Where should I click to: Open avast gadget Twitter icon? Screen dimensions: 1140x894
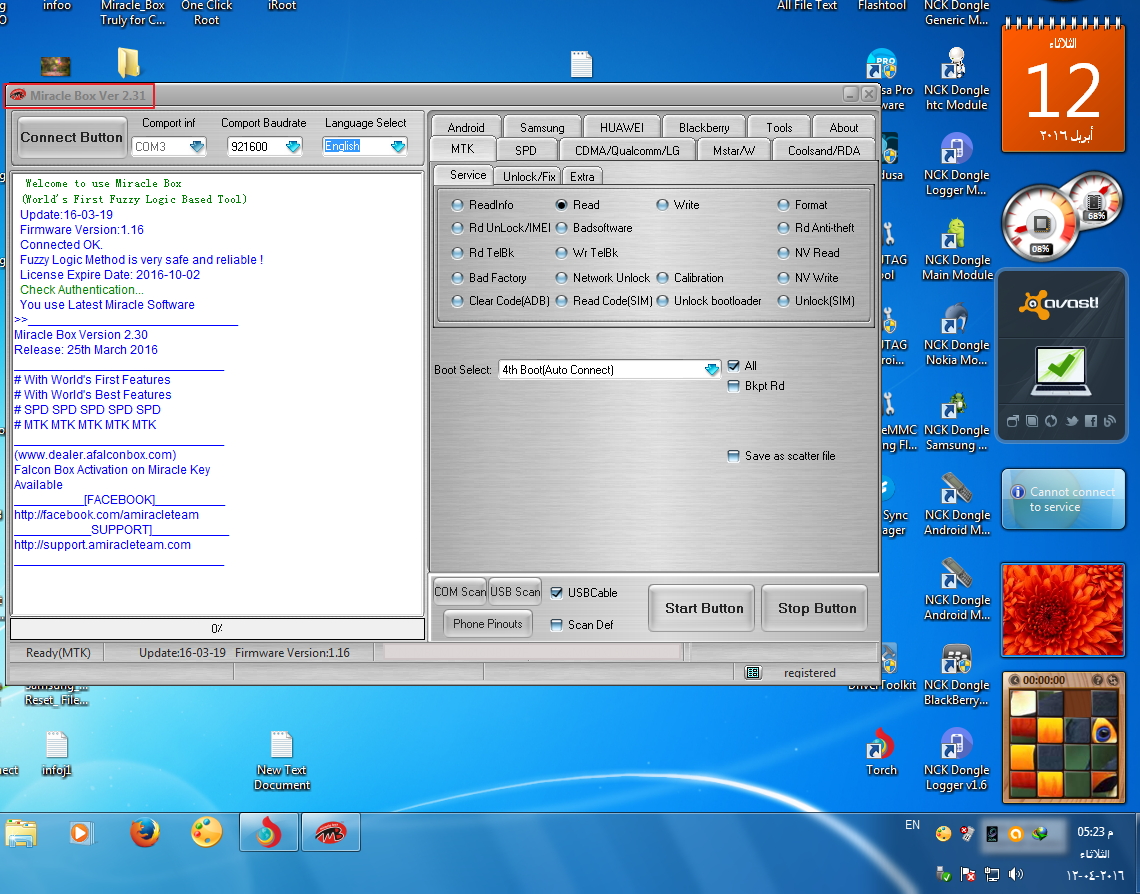(1071, 421)
